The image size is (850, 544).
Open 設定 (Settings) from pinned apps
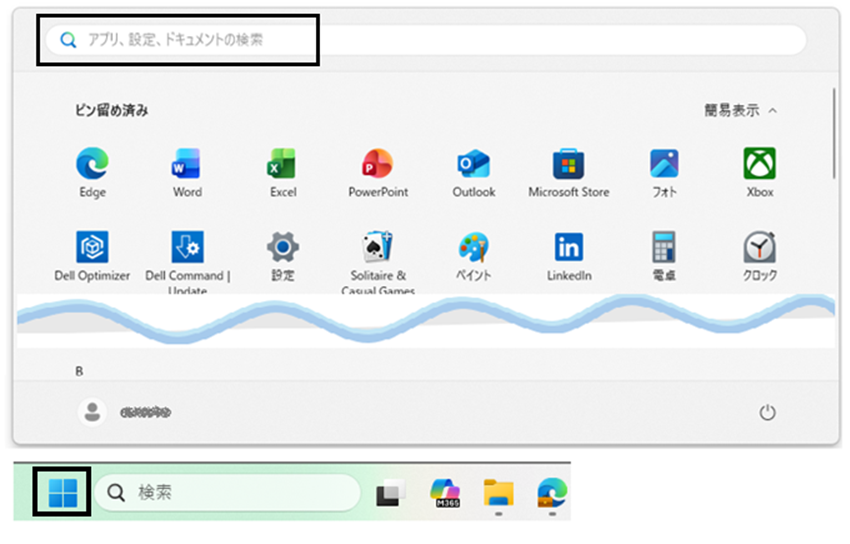click(283, 256)
